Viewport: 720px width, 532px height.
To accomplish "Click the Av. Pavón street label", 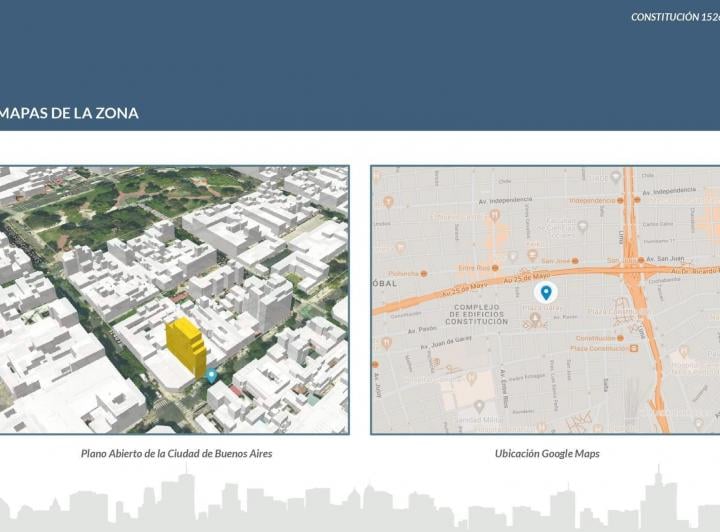I will 422,330.
